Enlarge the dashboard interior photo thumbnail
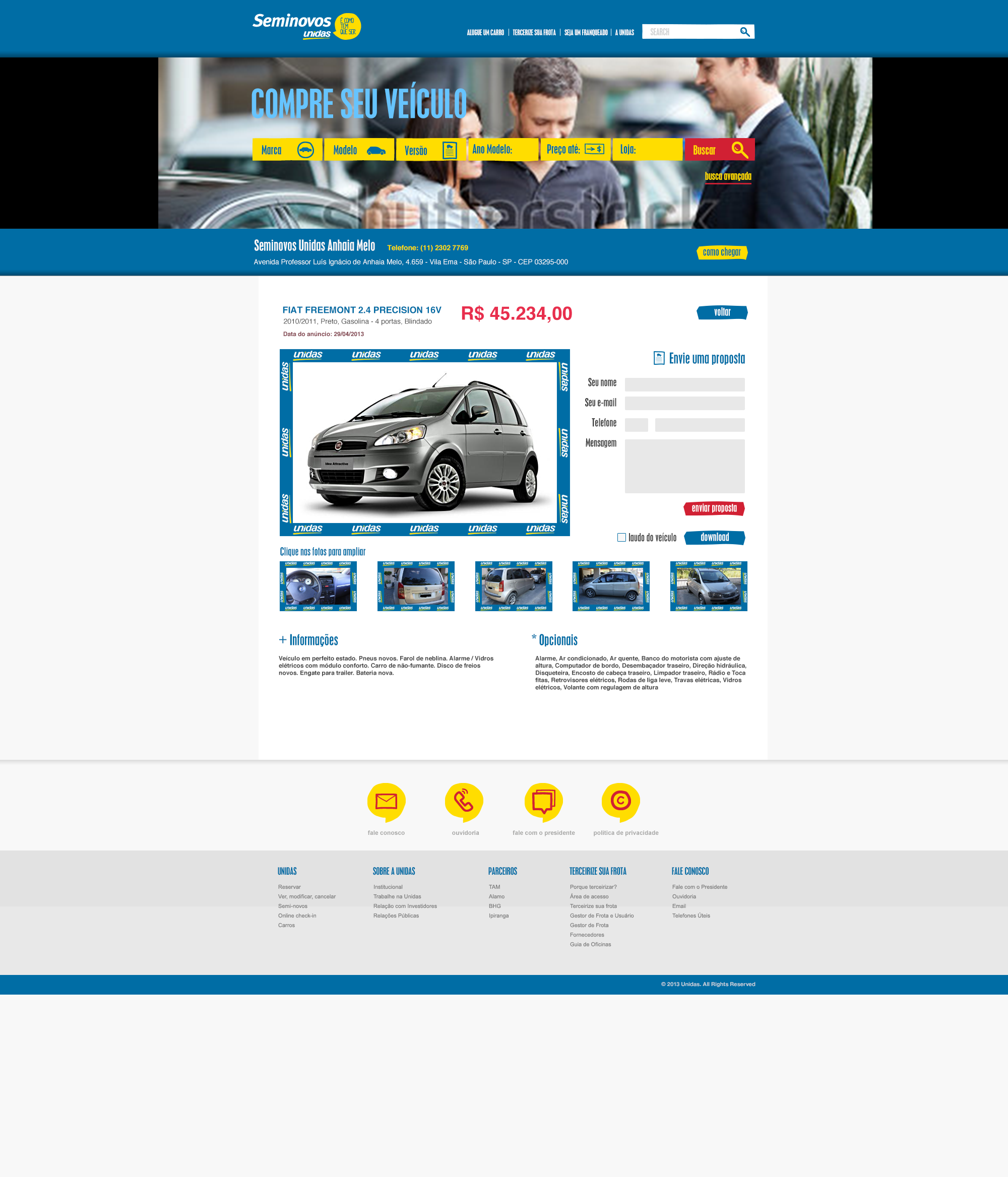Viewport: 1008px width, 1177px height. tap(318, 586)
